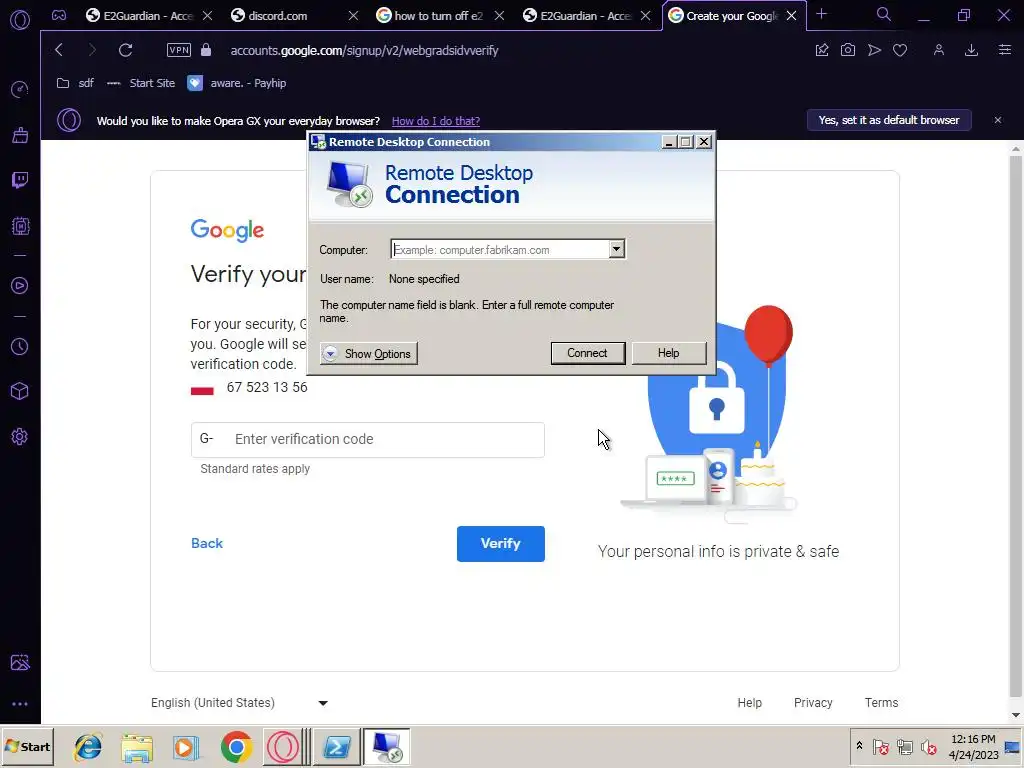This screenshot has height=768, width=1024.
Task: Open the Privacy footer link
Action: [812, 703]
